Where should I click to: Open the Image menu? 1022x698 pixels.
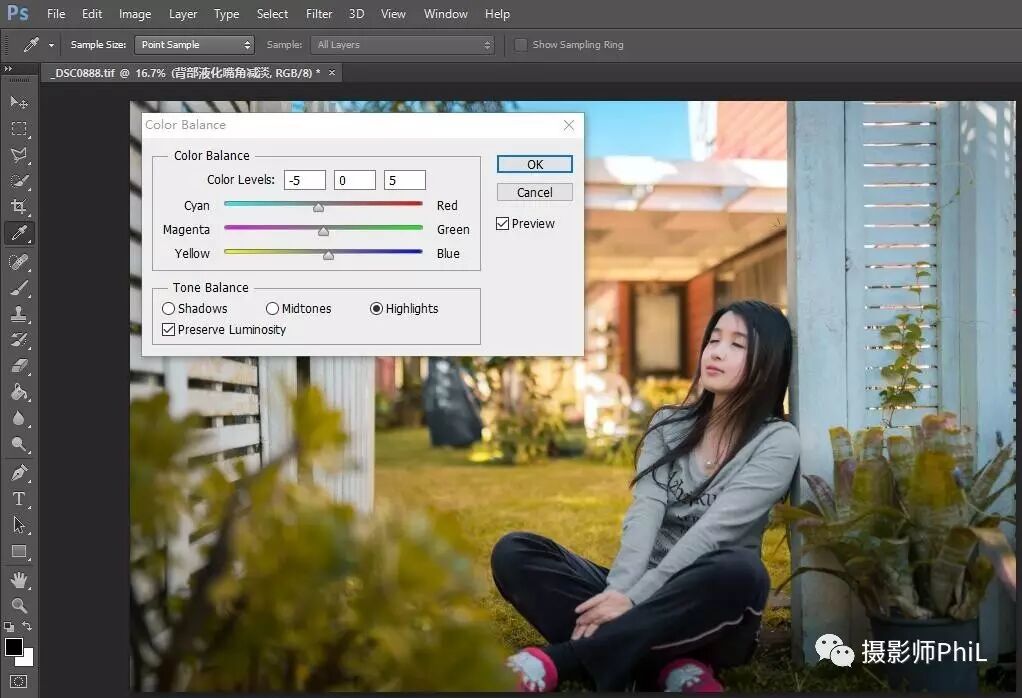click(135, 14)
